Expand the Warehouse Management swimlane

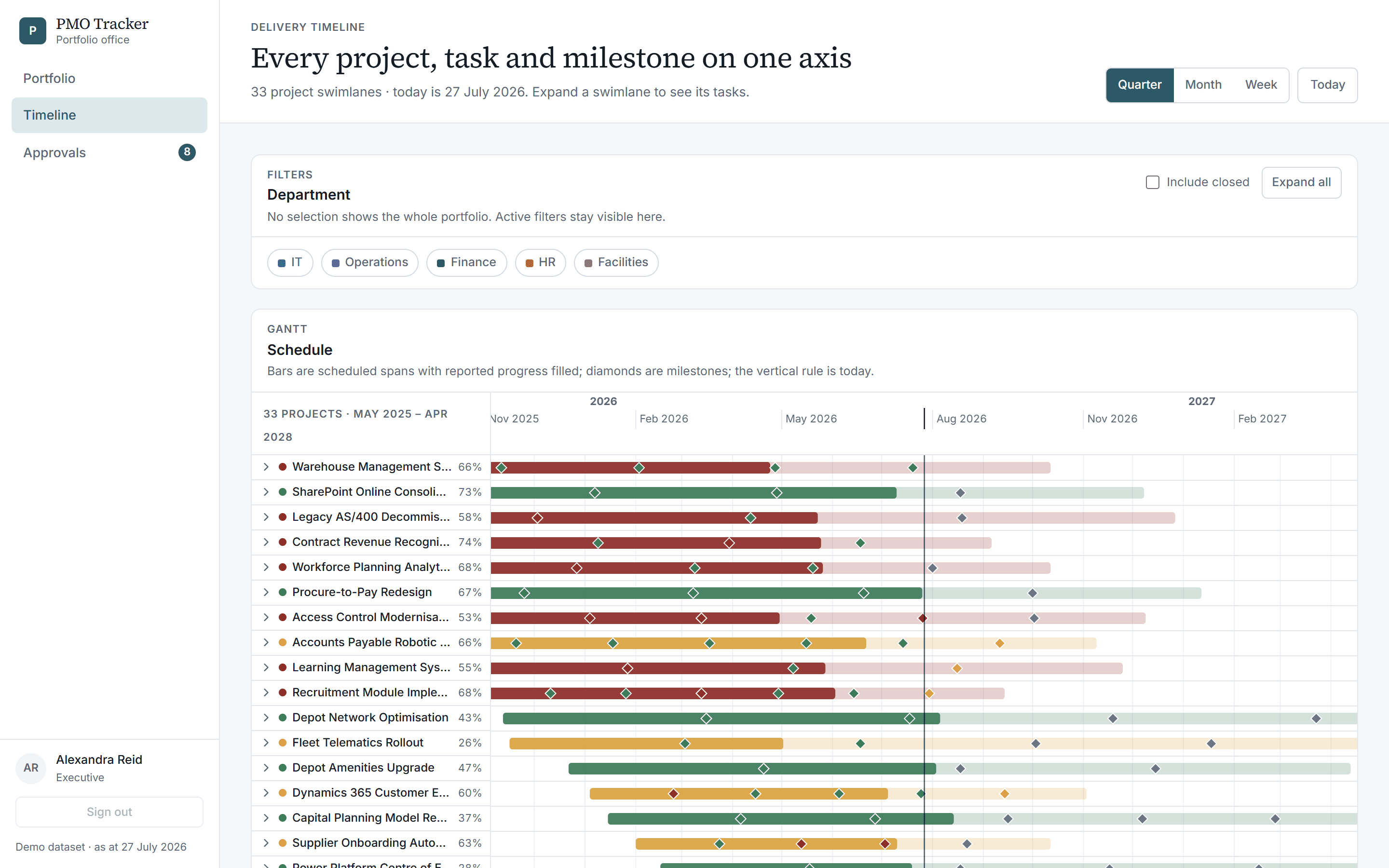click(266, 467)
